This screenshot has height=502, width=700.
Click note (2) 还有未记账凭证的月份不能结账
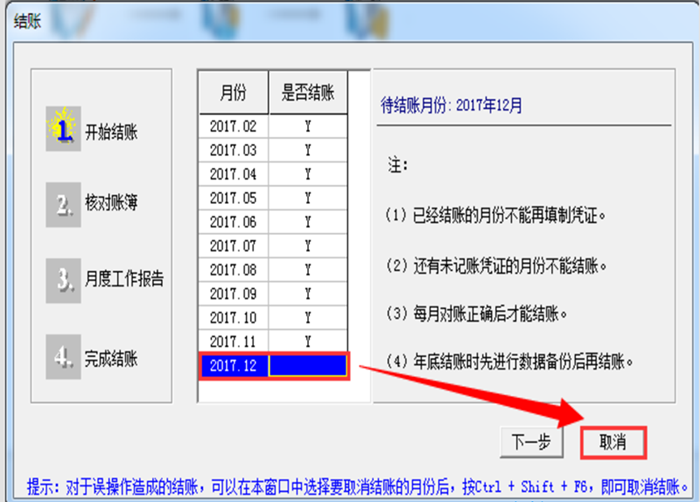coord(496,266)
